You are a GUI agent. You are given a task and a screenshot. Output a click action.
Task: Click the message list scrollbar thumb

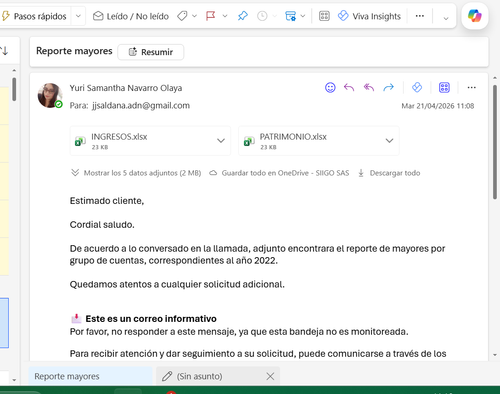click(14, 89)
